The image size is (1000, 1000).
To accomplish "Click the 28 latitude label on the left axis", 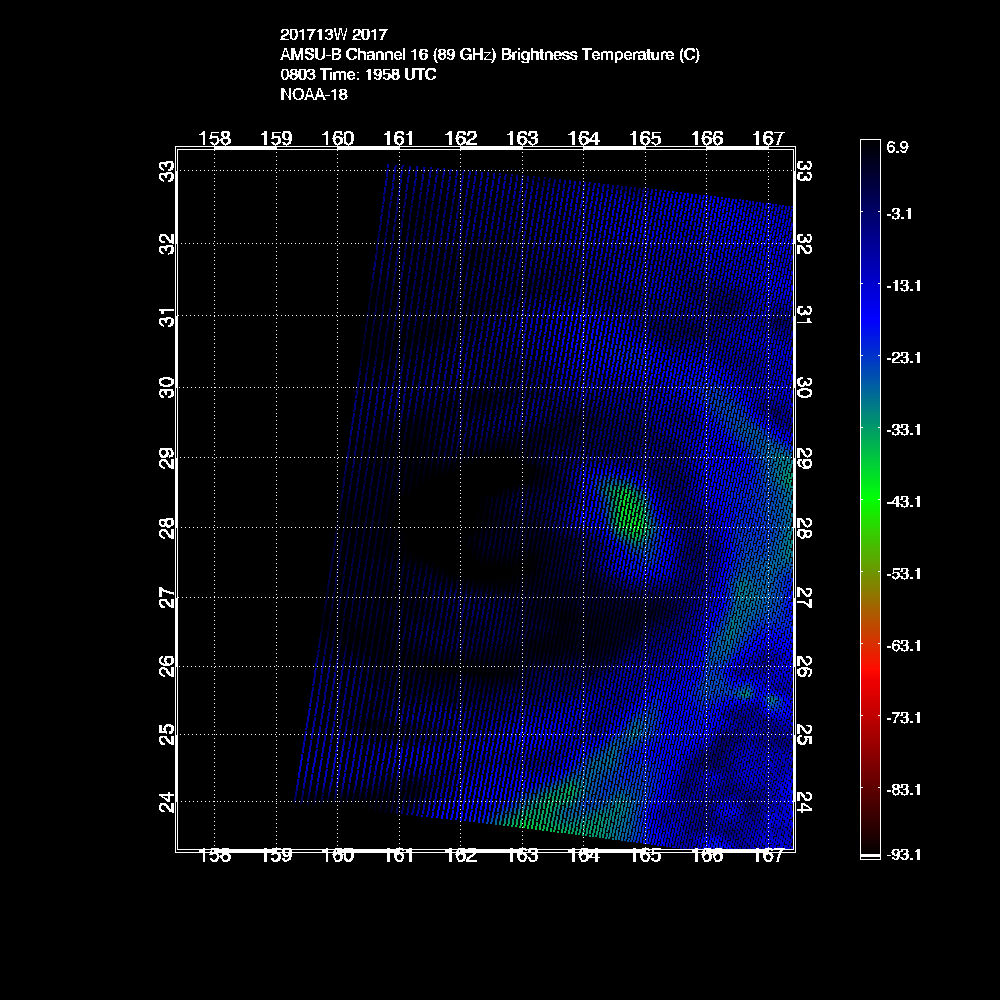I will (x=167, y=527).
